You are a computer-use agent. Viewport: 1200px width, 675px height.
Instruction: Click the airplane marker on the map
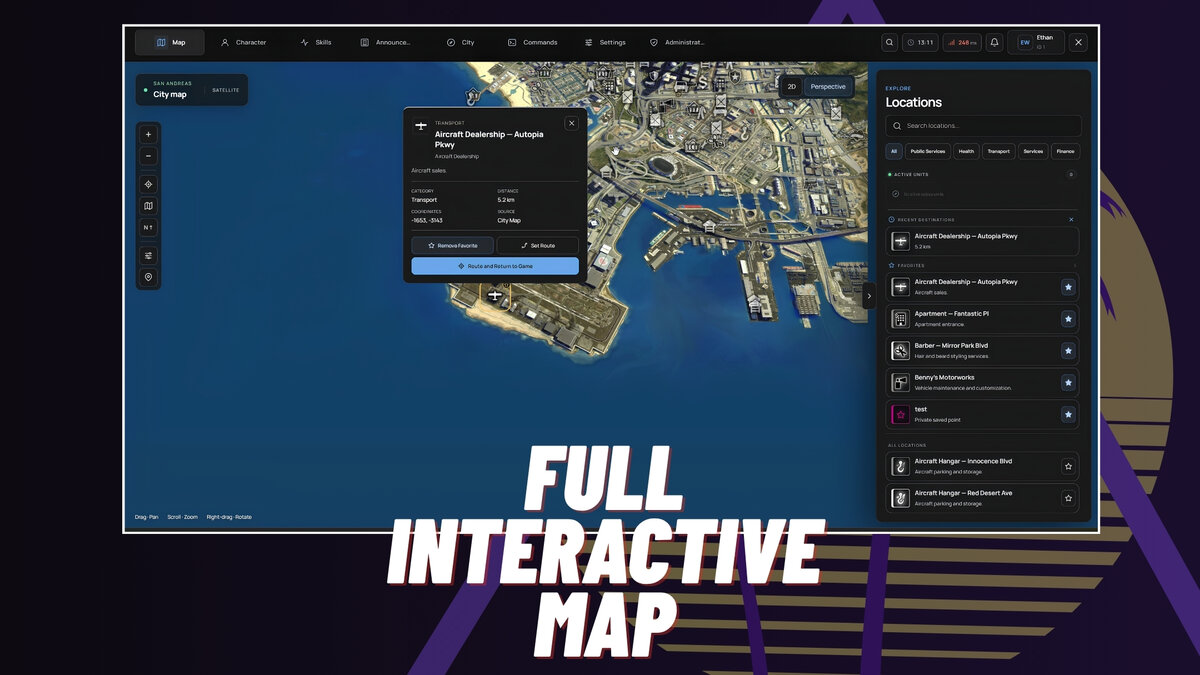tap(494, 296)
